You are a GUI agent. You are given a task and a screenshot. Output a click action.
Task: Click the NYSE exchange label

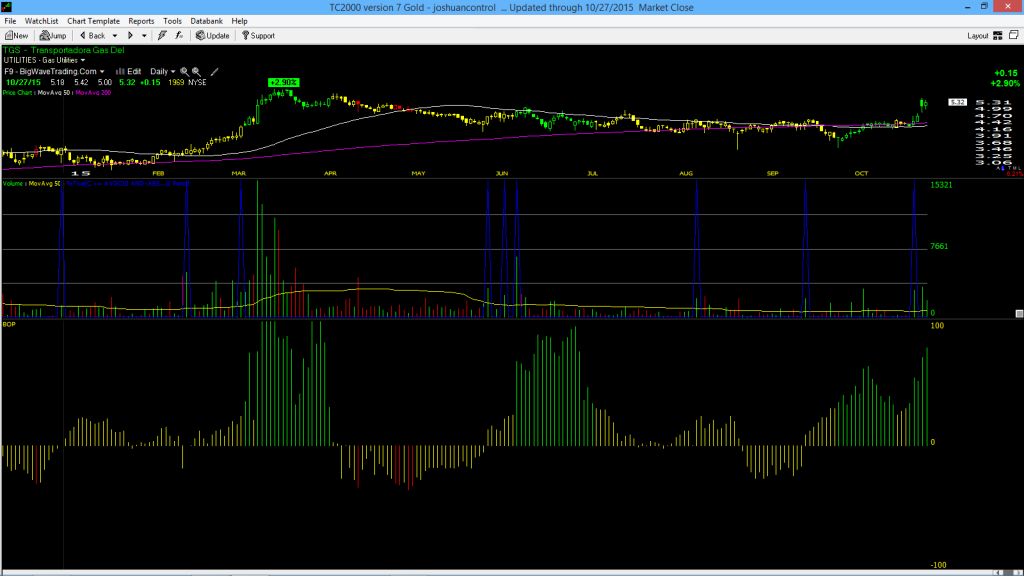[197, 82]
